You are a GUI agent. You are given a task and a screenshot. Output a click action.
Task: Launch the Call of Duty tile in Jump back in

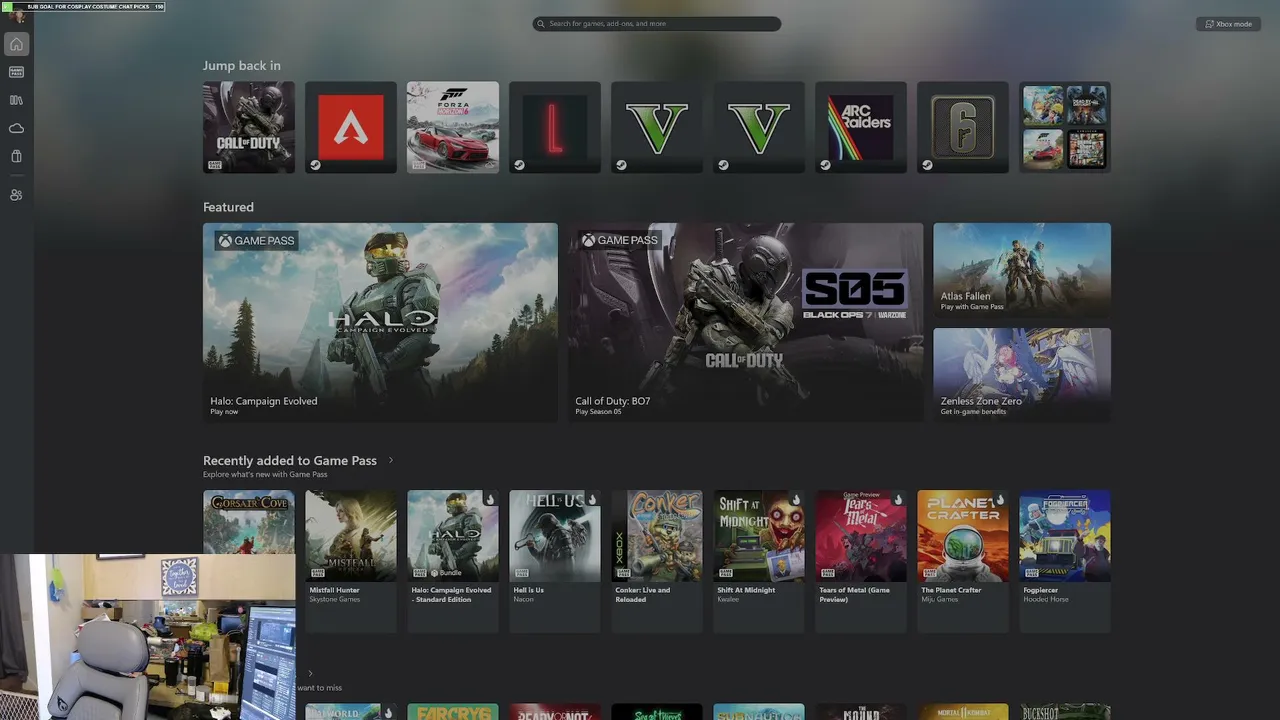pyautogui.click(x=249, y=127)
